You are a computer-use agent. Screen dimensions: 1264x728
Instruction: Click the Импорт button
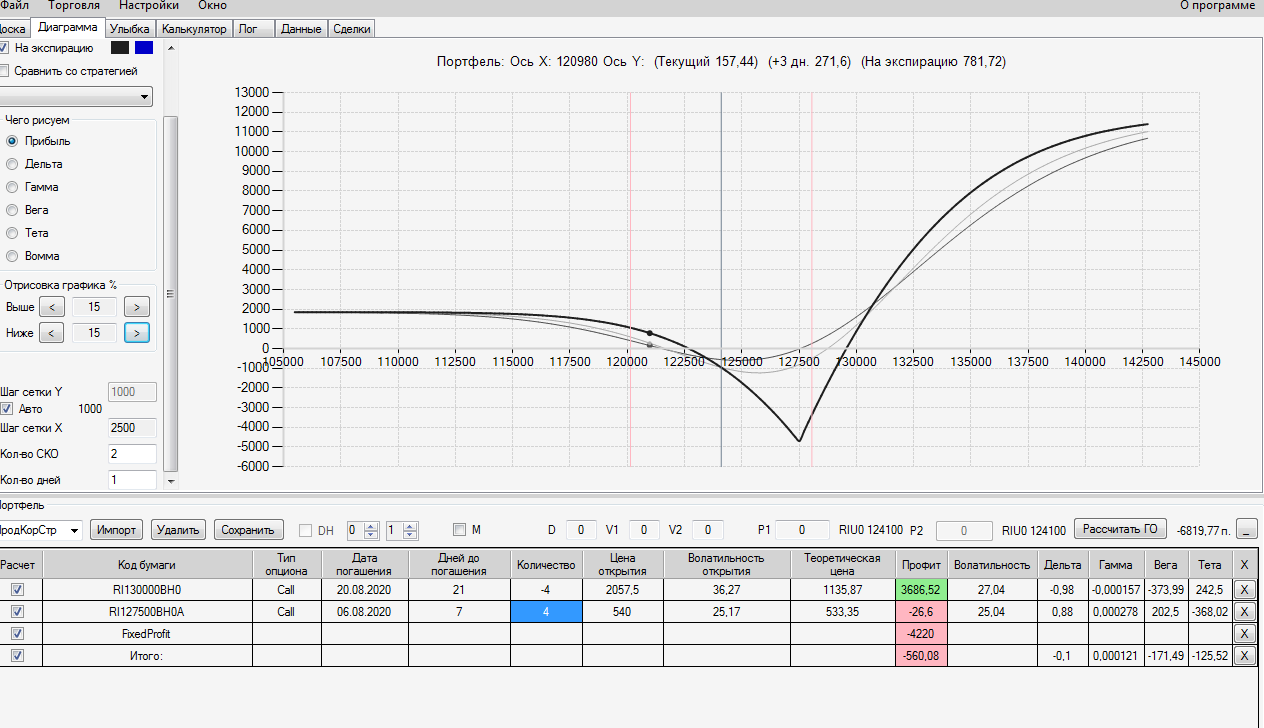(x=117, y=529)
